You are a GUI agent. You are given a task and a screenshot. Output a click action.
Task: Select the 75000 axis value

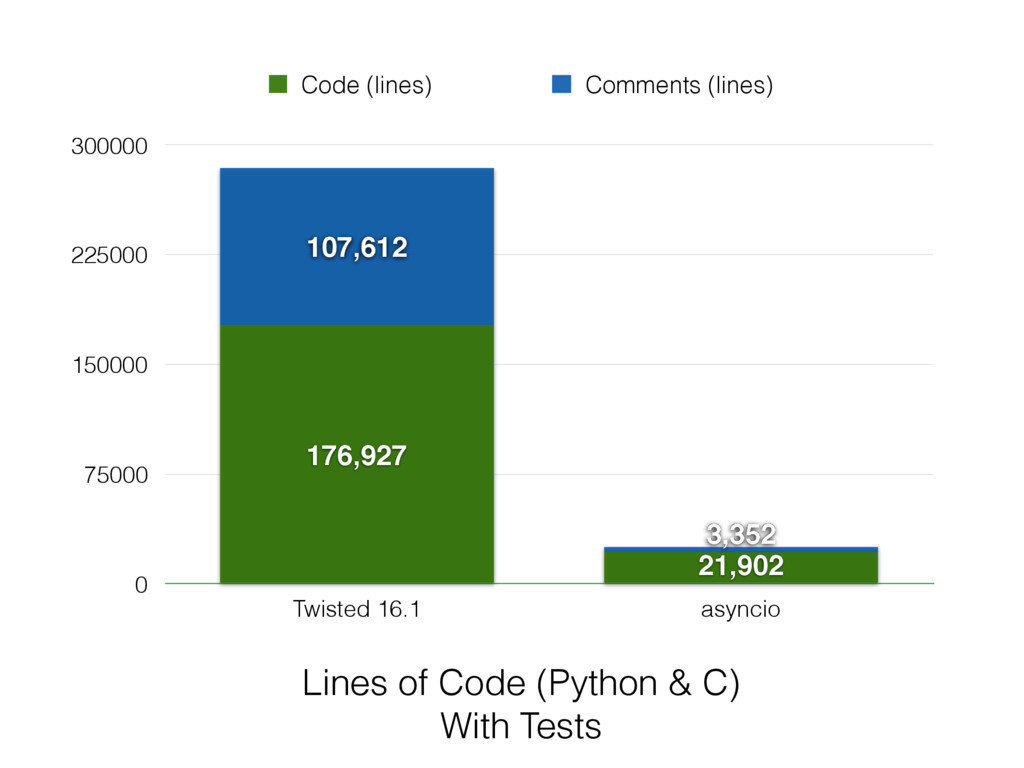[116, 475]
